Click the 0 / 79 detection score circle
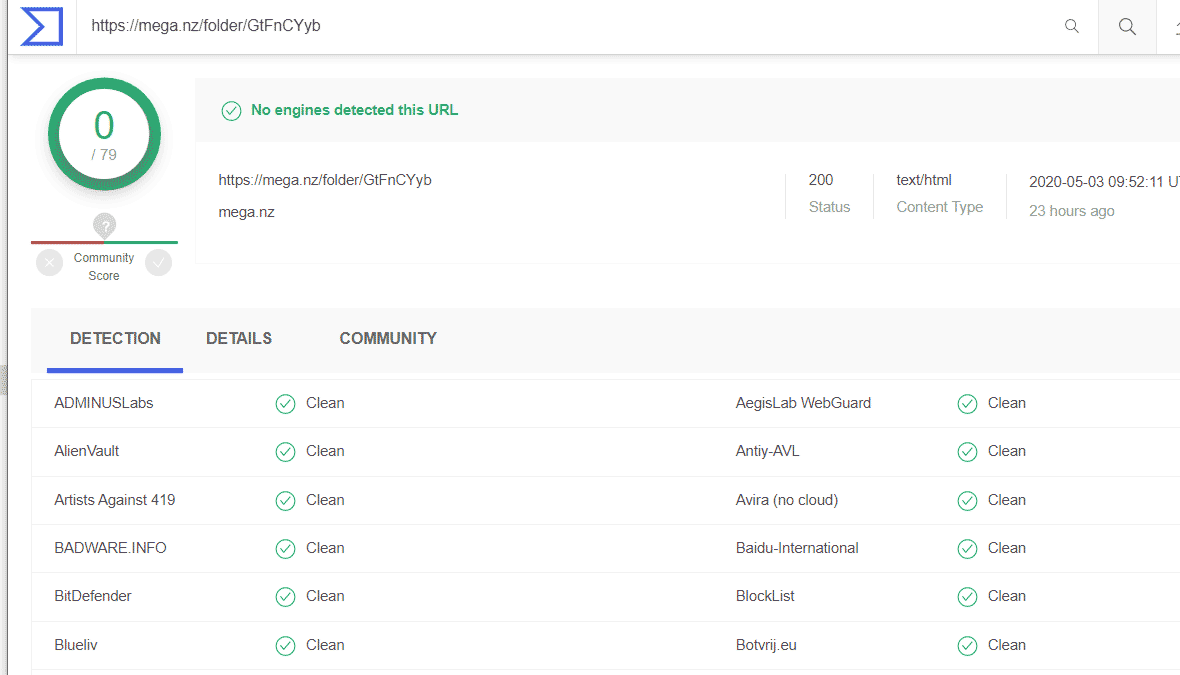This screenshot has width=1180, height=675. coord(104,134)
